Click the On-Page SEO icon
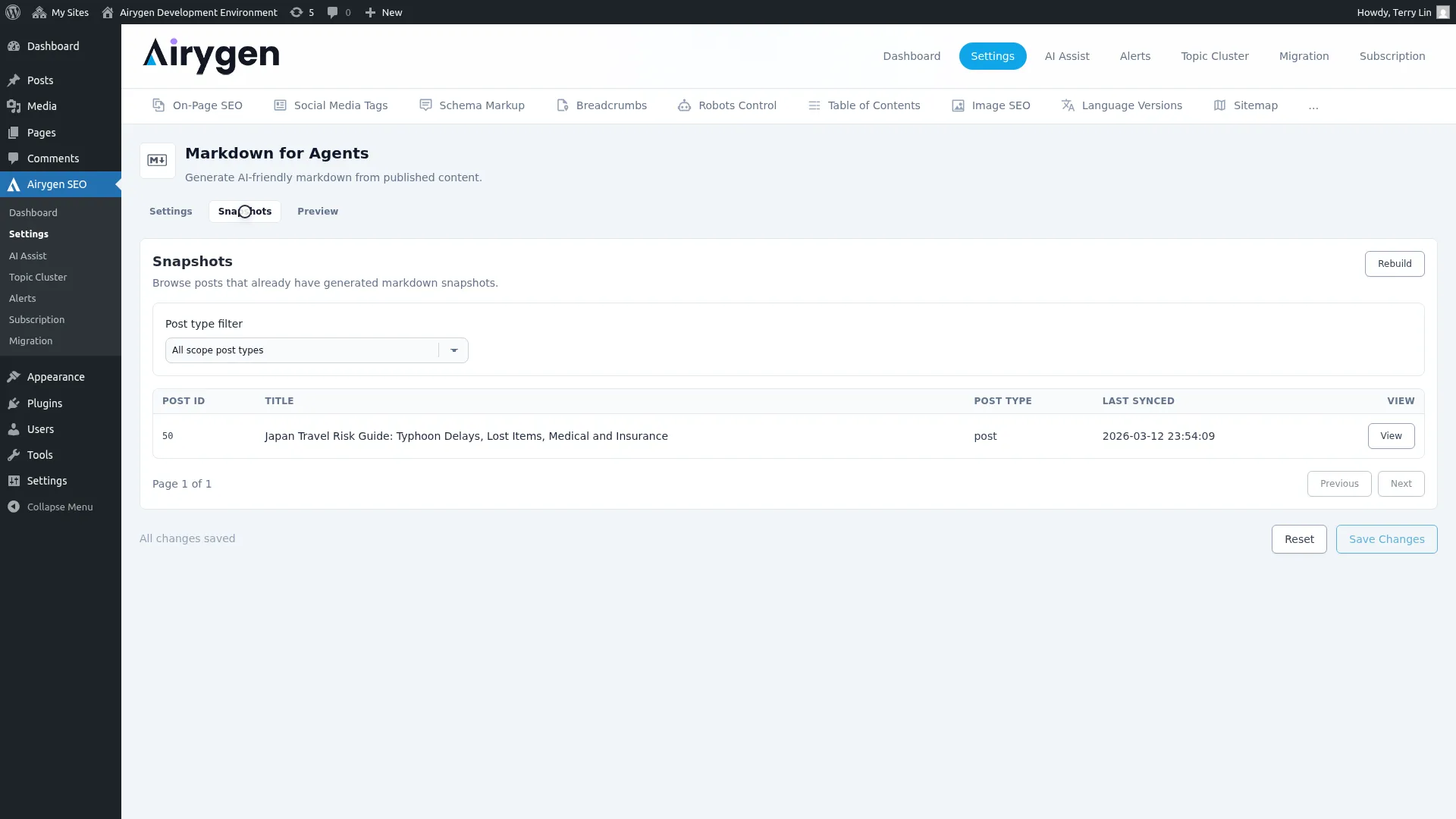Screen dimensions: 1456x819 click(x=158, y=105)
